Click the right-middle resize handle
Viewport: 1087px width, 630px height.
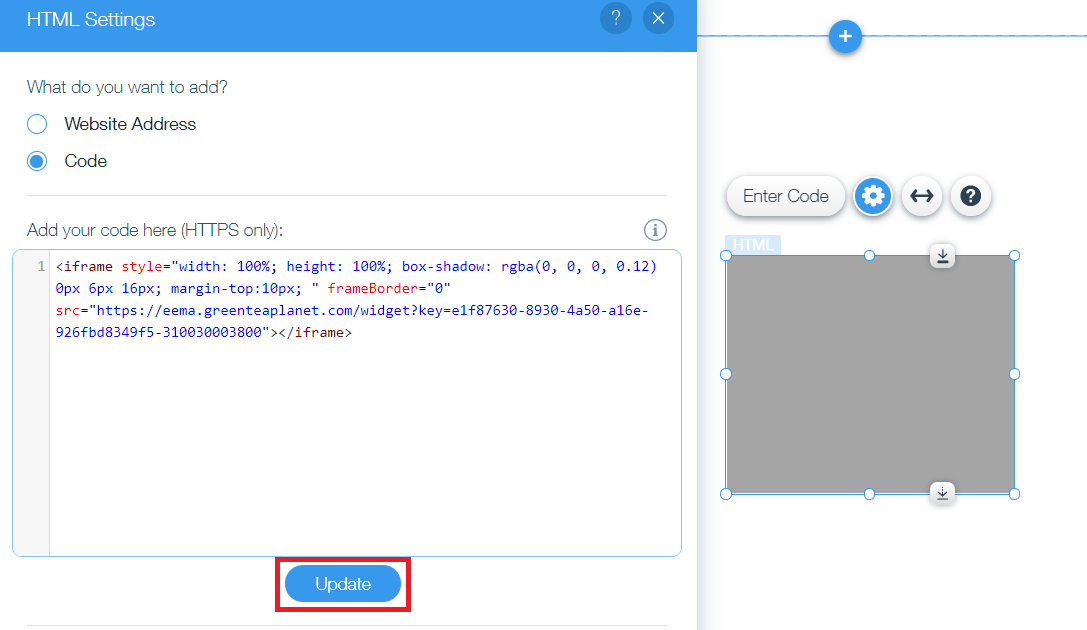[x=1014, y=374]
